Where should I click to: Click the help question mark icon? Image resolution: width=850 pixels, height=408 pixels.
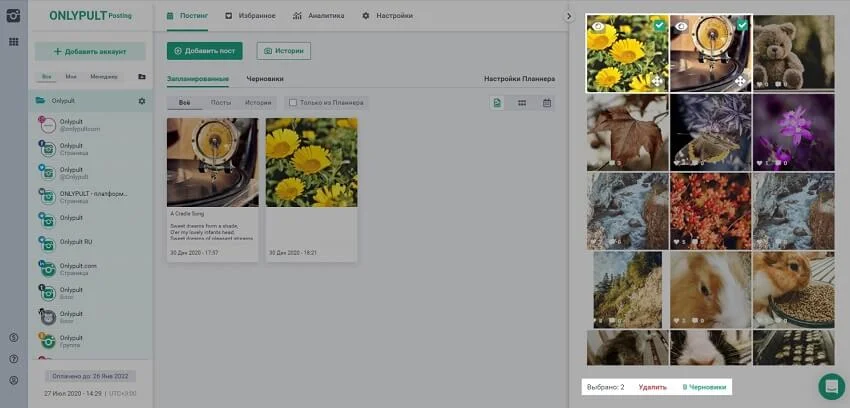tap(13, 359)
